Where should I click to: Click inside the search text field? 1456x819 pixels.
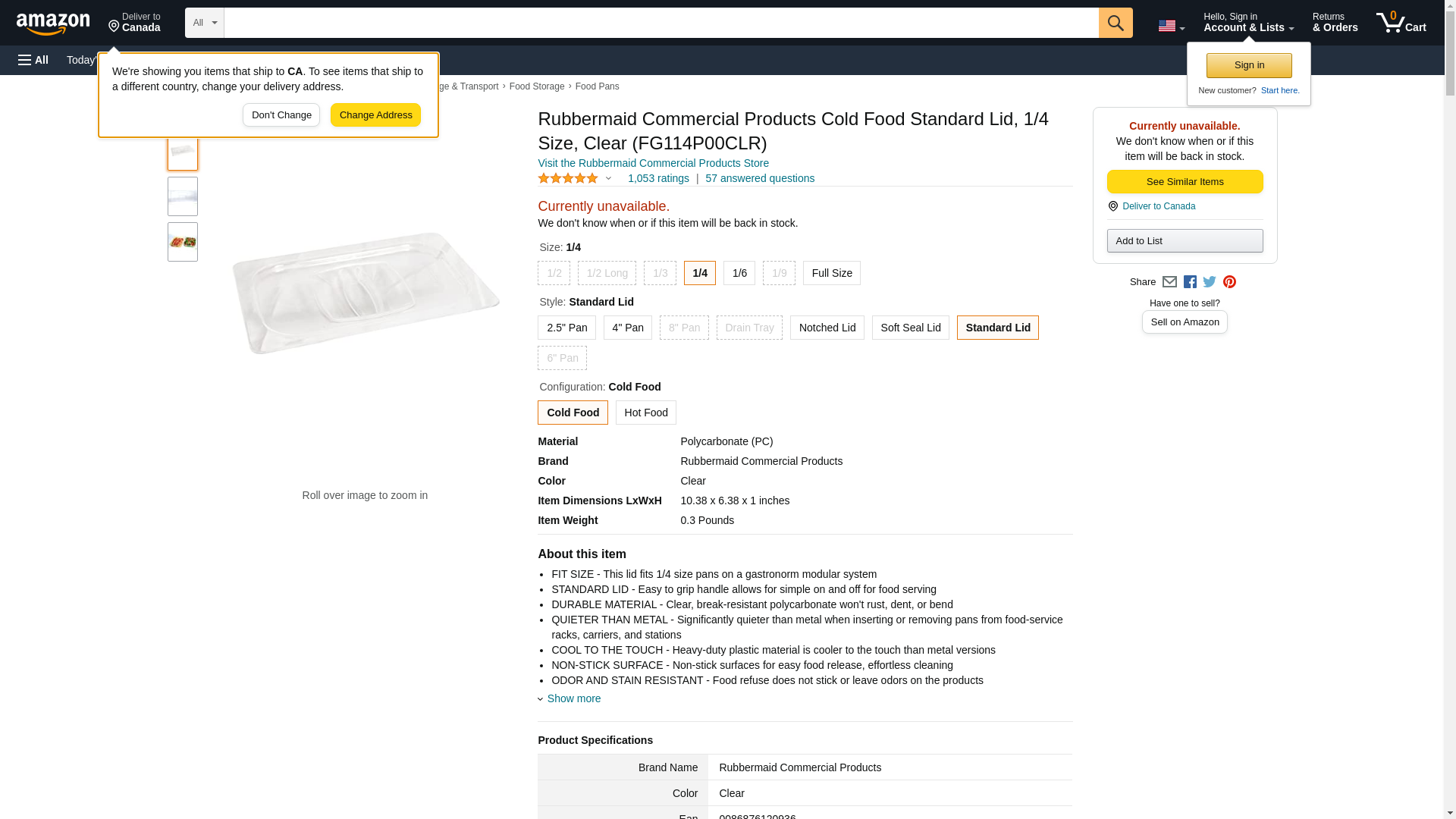[x=660, y=23]
